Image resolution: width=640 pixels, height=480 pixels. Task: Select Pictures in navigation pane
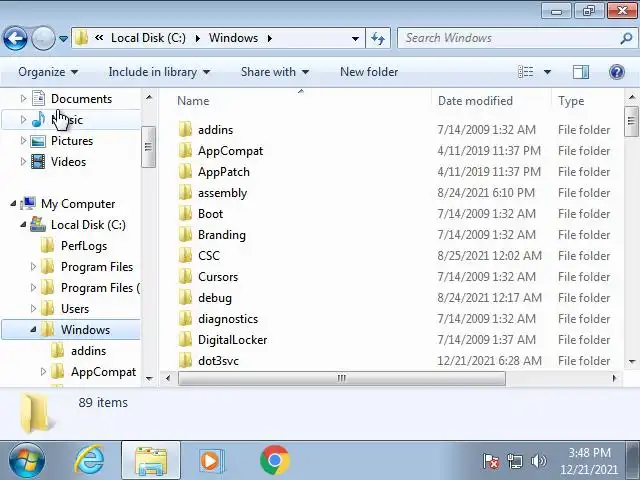point(72,141)
